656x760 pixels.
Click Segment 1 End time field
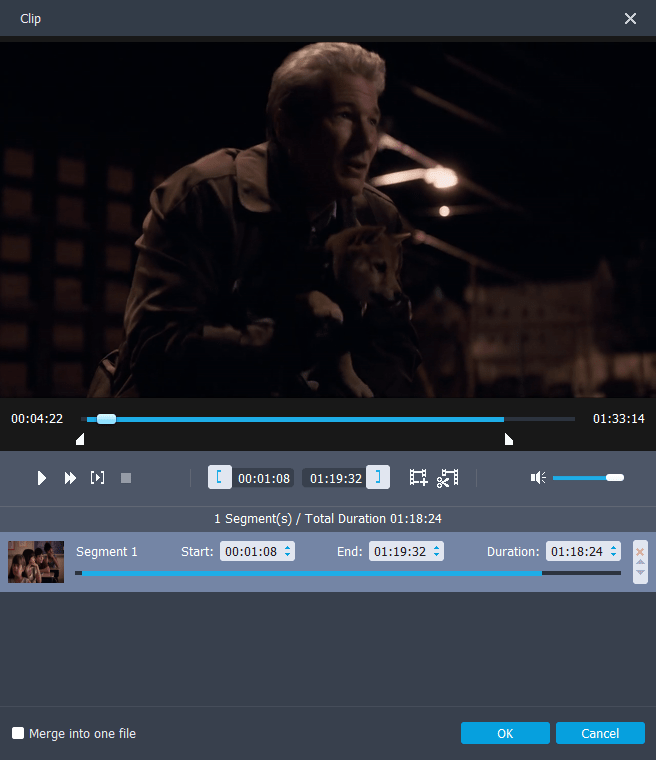(x=406, y=552)
